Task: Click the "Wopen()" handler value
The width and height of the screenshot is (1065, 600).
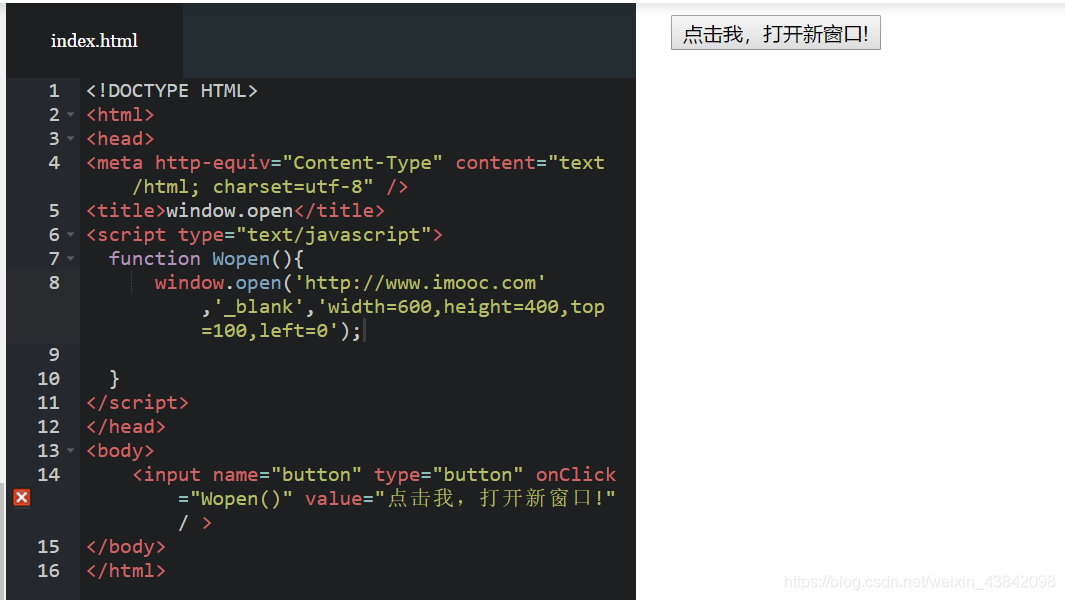Action: 241,499
